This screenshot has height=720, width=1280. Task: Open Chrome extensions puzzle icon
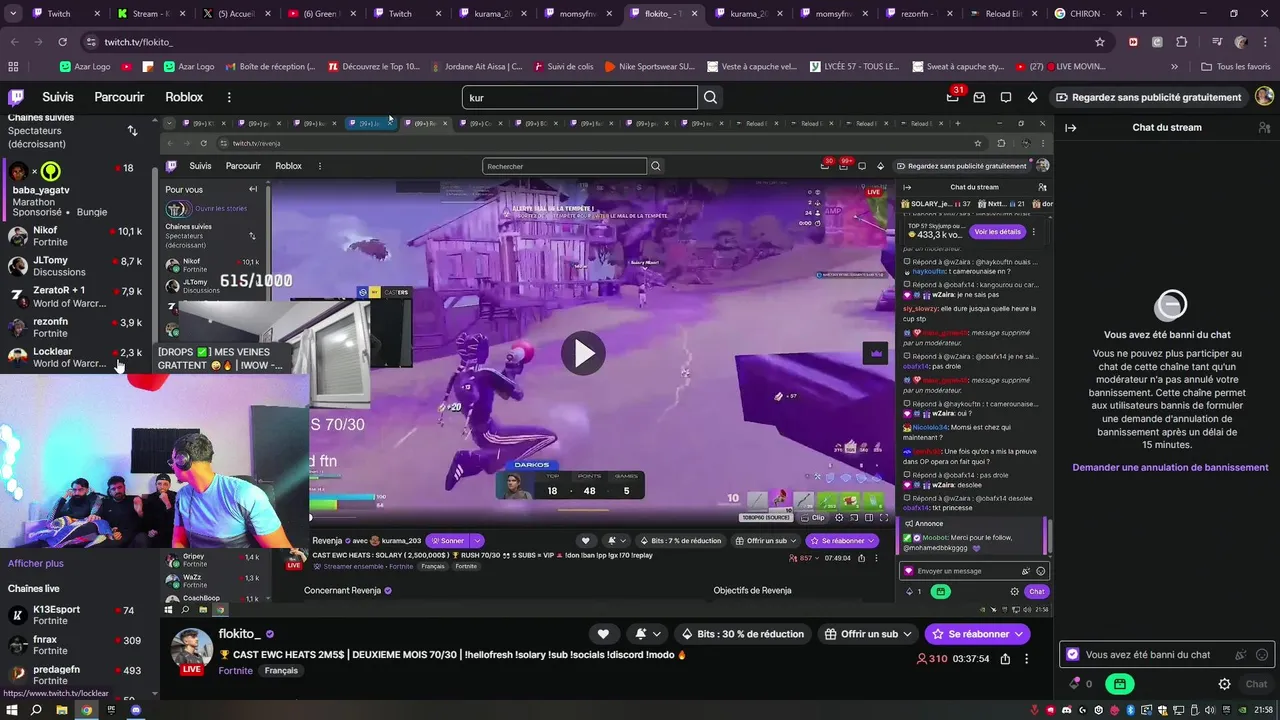click(x=1182, y=42)
